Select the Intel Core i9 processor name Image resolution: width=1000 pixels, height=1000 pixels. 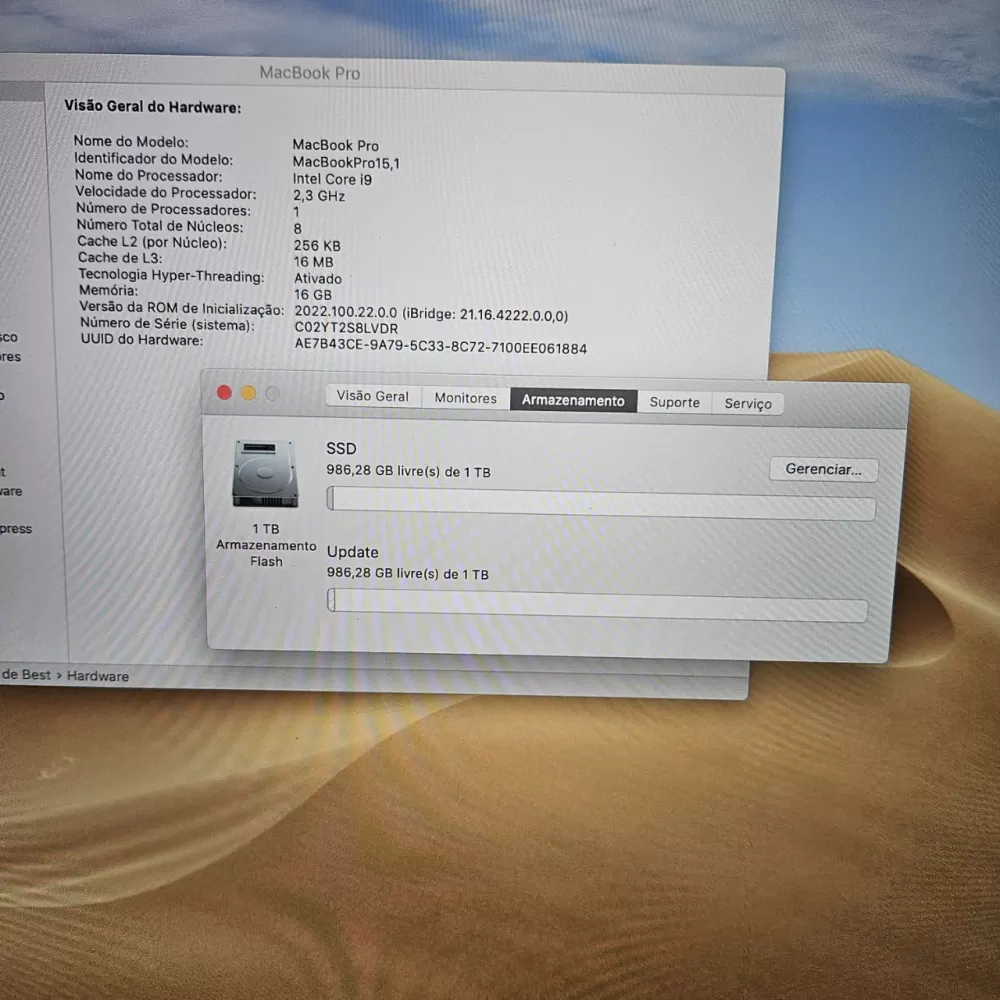332,179
